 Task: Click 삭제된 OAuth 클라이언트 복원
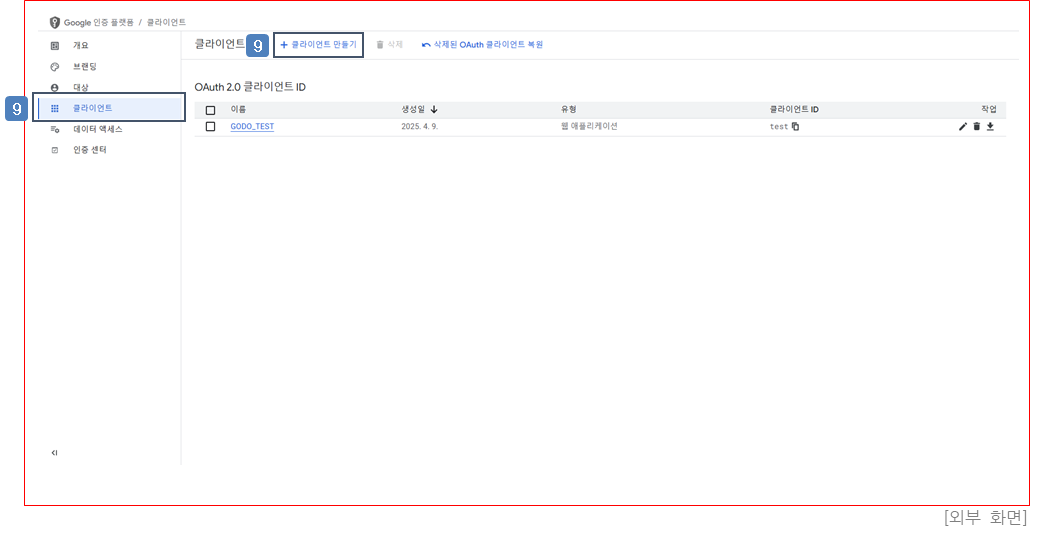482,44
